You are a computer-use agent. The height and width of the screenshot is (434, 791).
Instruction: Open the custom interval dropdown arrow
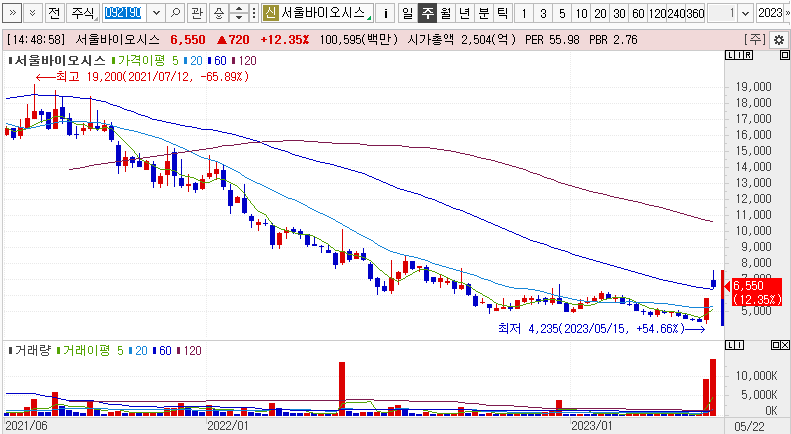[x=746, y=13]
